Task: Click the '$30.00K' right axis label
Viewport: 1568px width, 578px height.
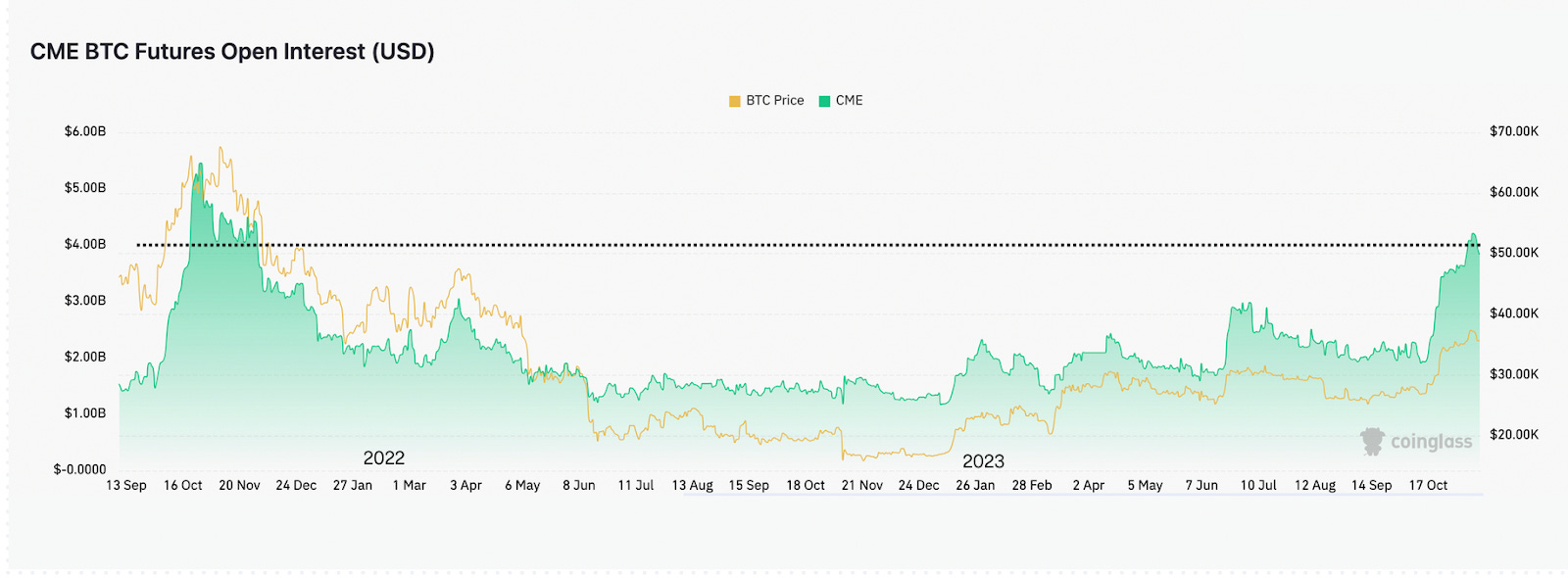Action: click(x=1514, y=374)
